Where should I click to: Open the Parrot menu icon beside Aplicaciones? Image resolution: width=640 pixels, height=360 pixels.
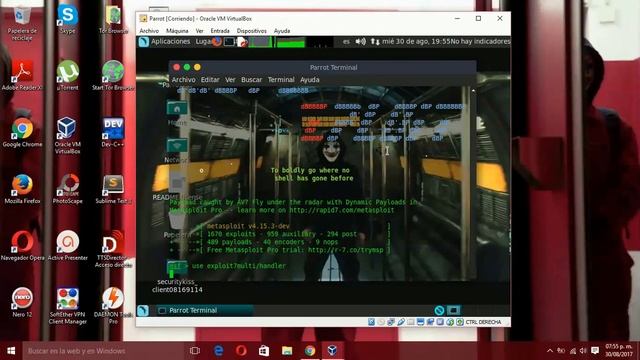pos(144,42)
